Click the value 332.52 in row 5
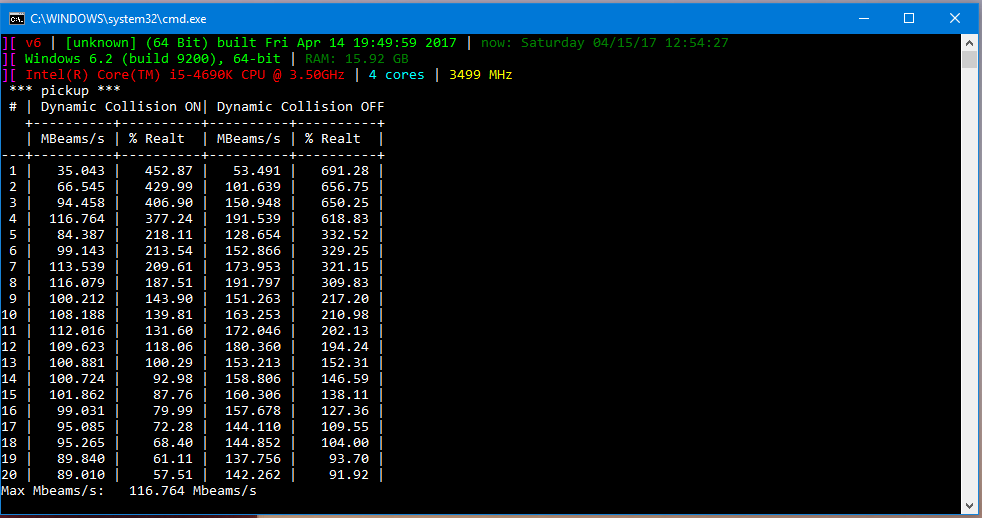This screenshot has height=518, width=982. click(x=345, y=235)
